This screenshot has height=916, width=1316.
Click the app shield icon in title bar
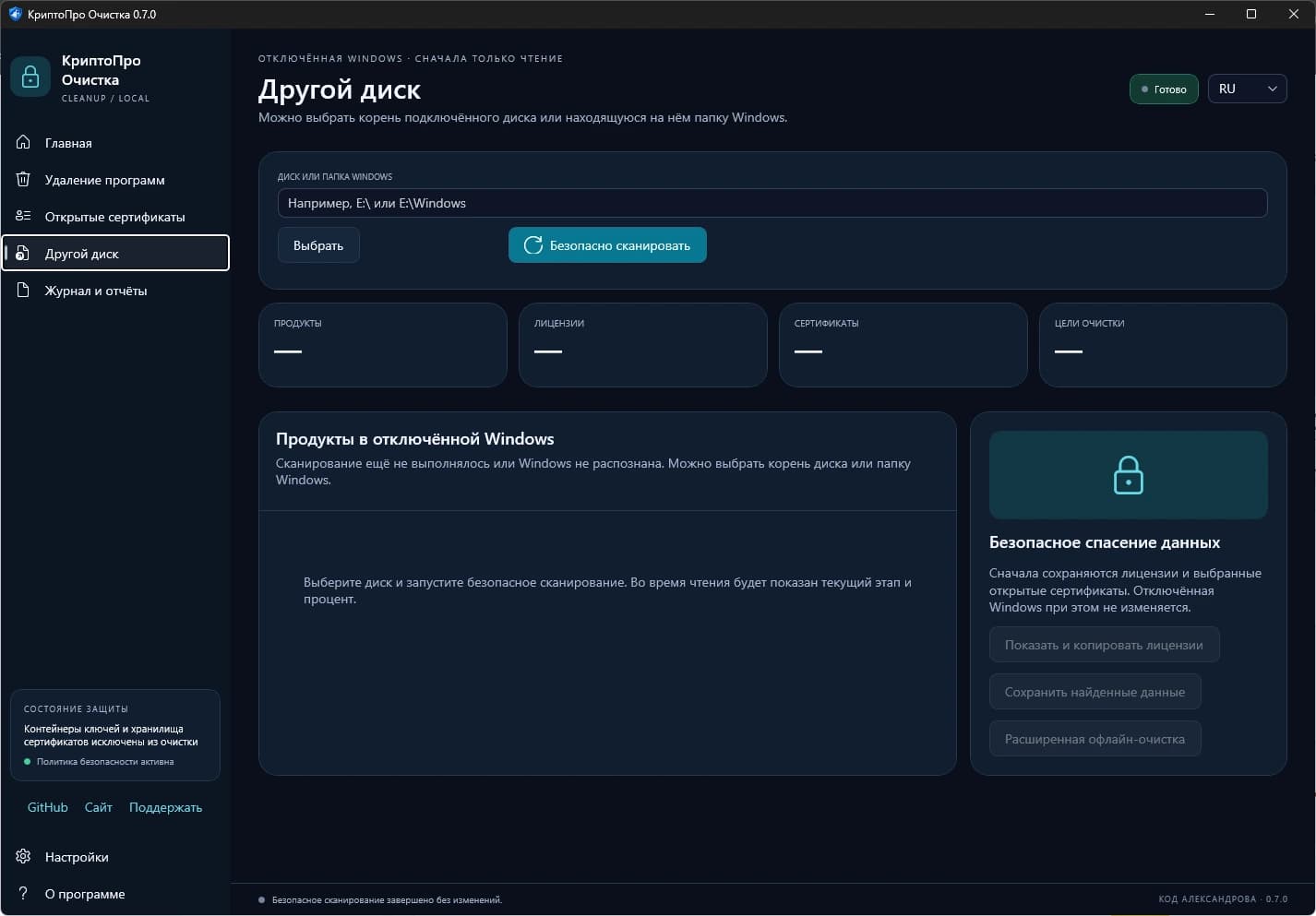click(15, 14)
